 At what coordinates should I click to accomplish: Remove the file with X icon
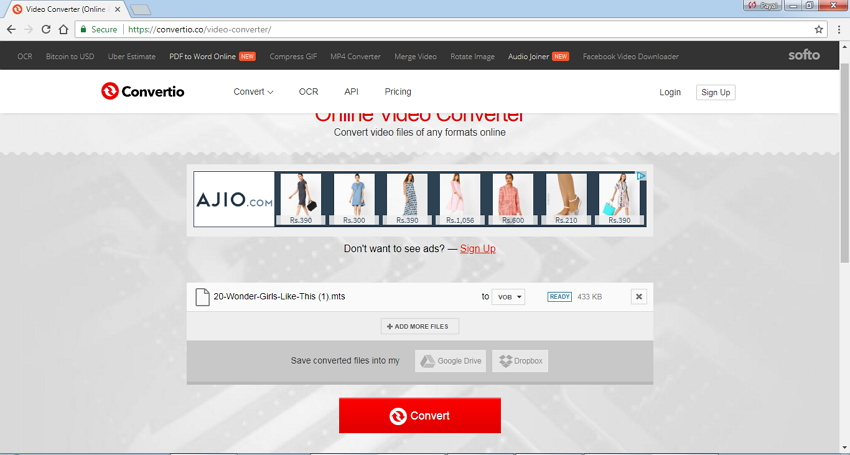(x=639, y=297)
